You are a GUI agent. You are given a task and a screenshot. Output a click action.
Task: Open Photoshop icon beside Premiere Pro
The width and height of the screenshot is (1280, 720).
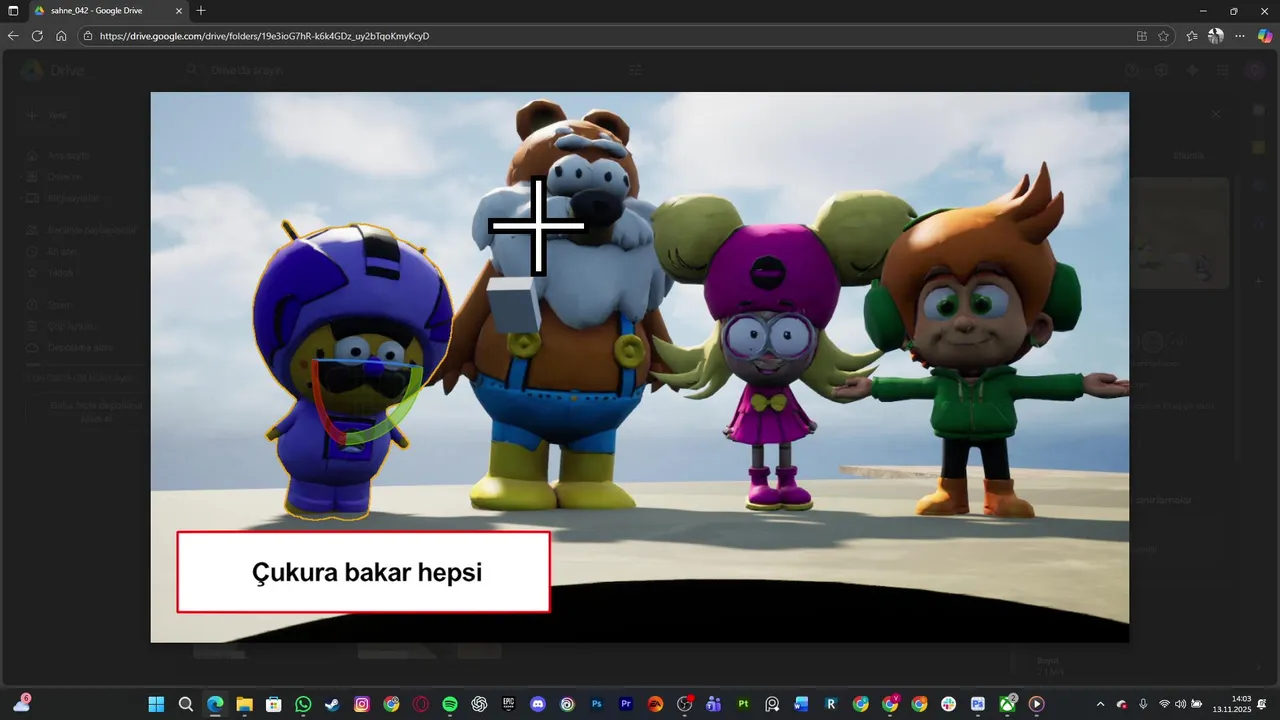597,704
